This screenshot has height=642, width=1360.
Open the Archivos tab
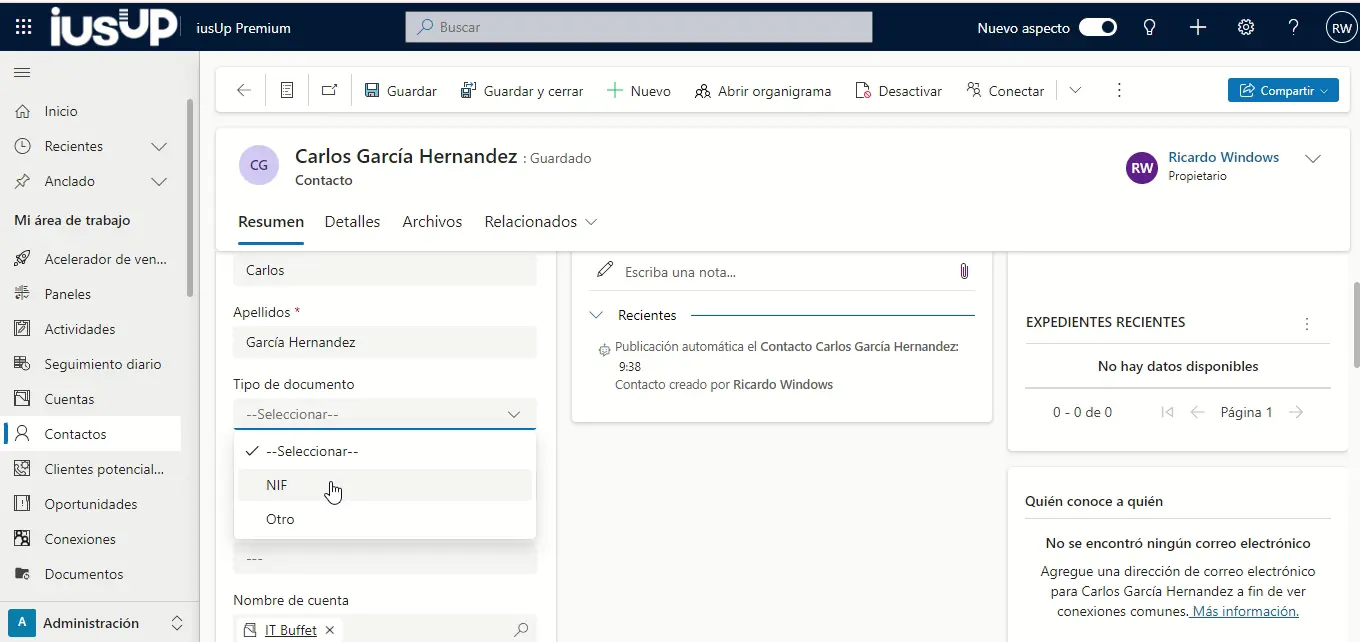coord(432,222)
